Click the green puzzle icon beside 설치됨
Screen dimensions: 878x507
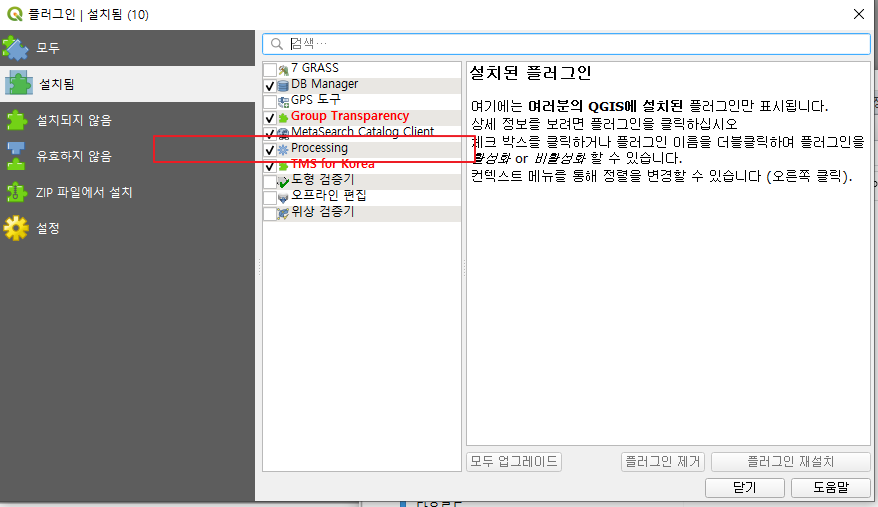18,83
